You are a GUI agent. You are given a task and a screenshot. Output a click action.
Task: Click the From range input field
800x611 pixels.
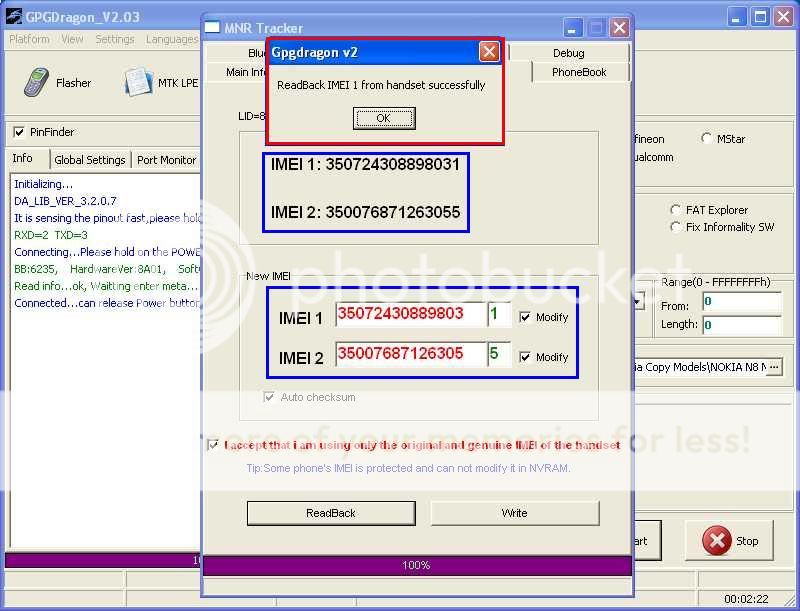(742, 301)
